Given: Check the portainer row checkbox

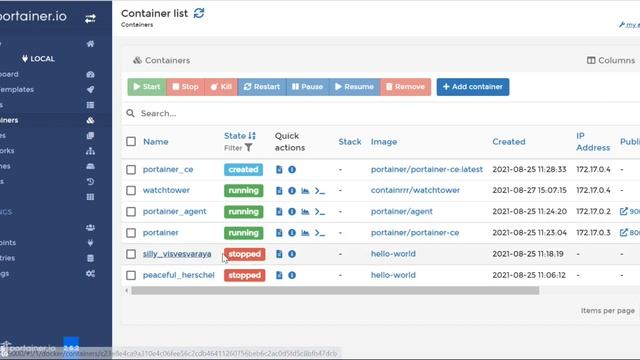Looking at the screenshot, I should point(131,233).
